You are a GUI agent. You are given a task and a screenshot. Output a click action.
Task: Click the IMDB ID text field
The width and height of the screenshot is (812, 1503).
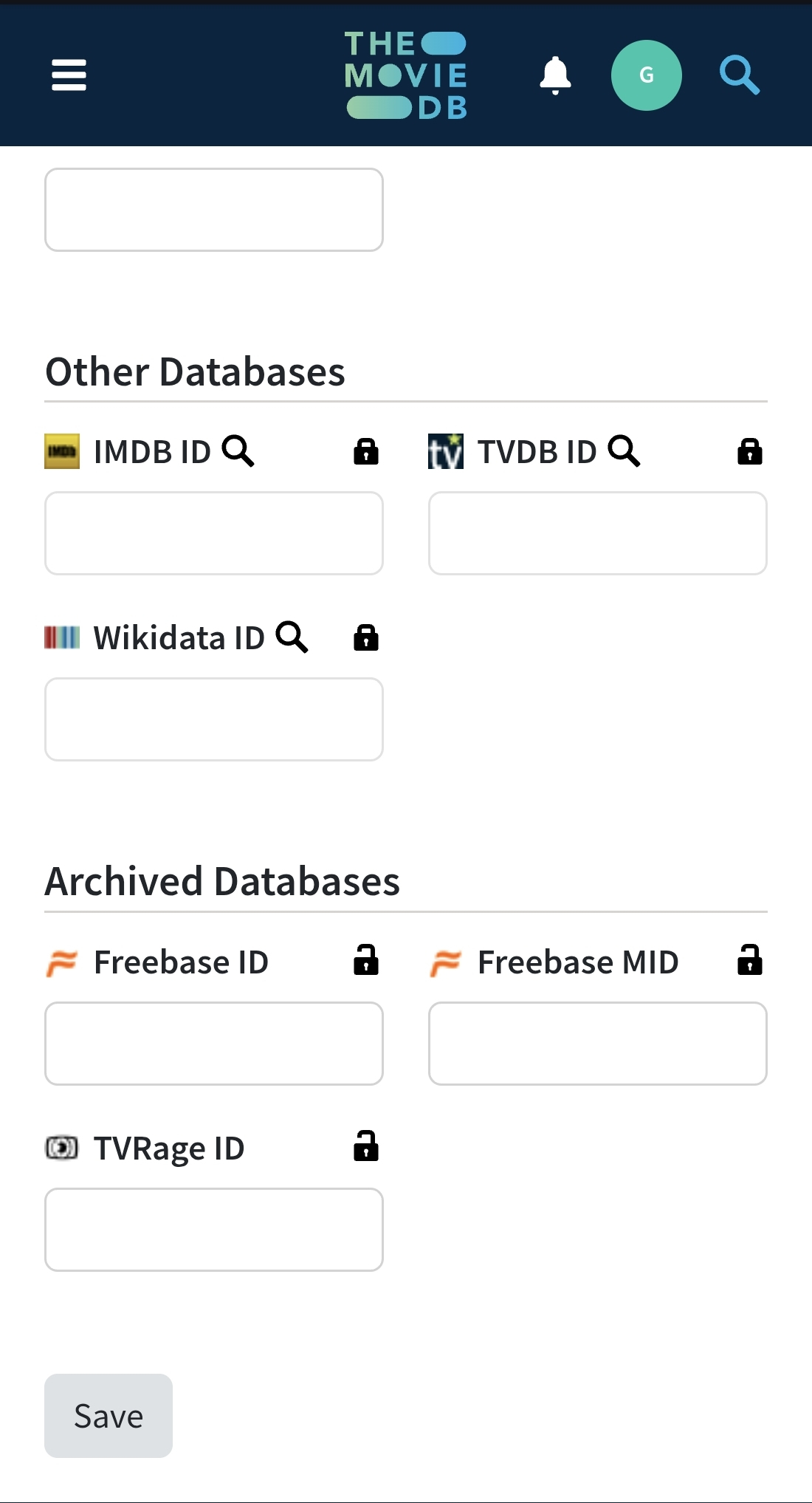click(214, 533)
